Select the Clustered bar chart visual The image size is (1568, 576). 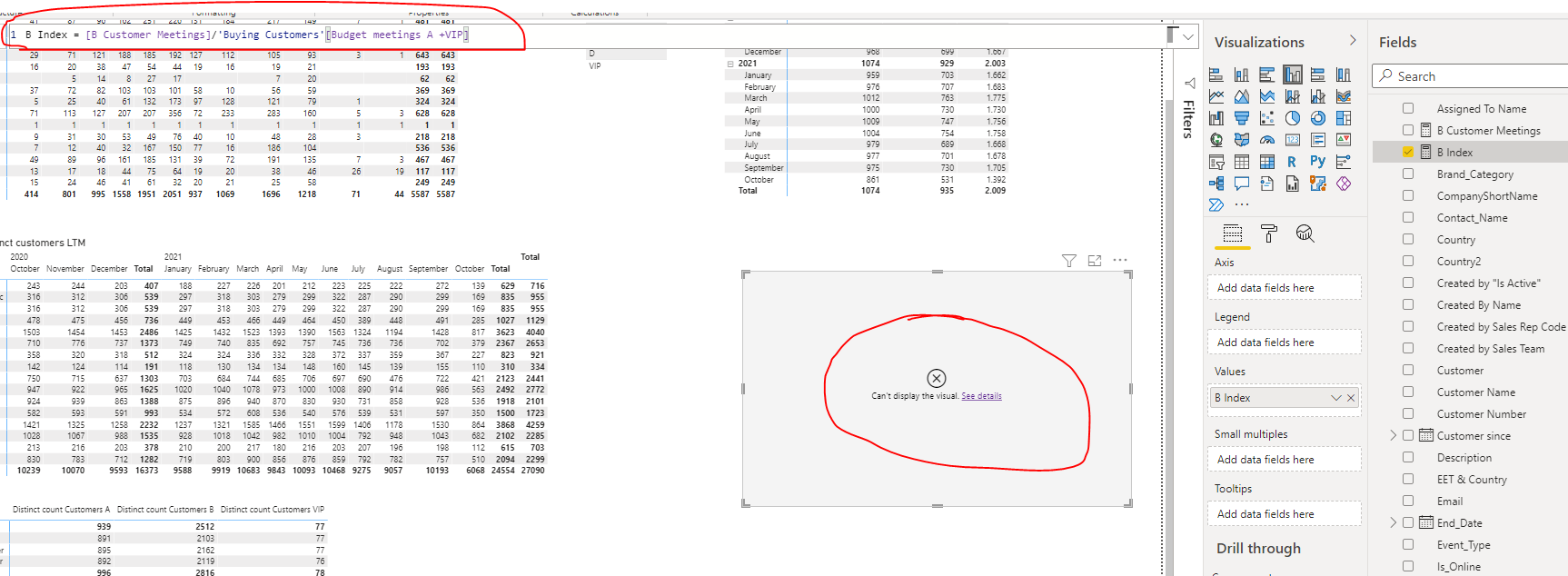1267,74
